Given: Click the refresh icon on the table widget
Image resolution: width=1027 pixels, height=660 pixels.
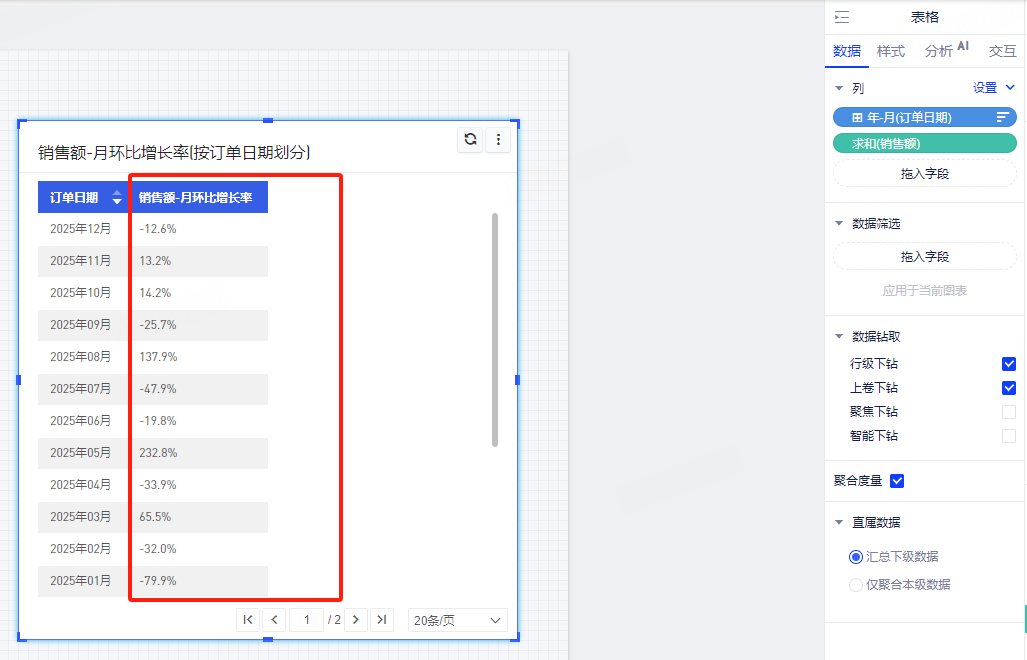Looking at the screenshot, I should (470, 140).
